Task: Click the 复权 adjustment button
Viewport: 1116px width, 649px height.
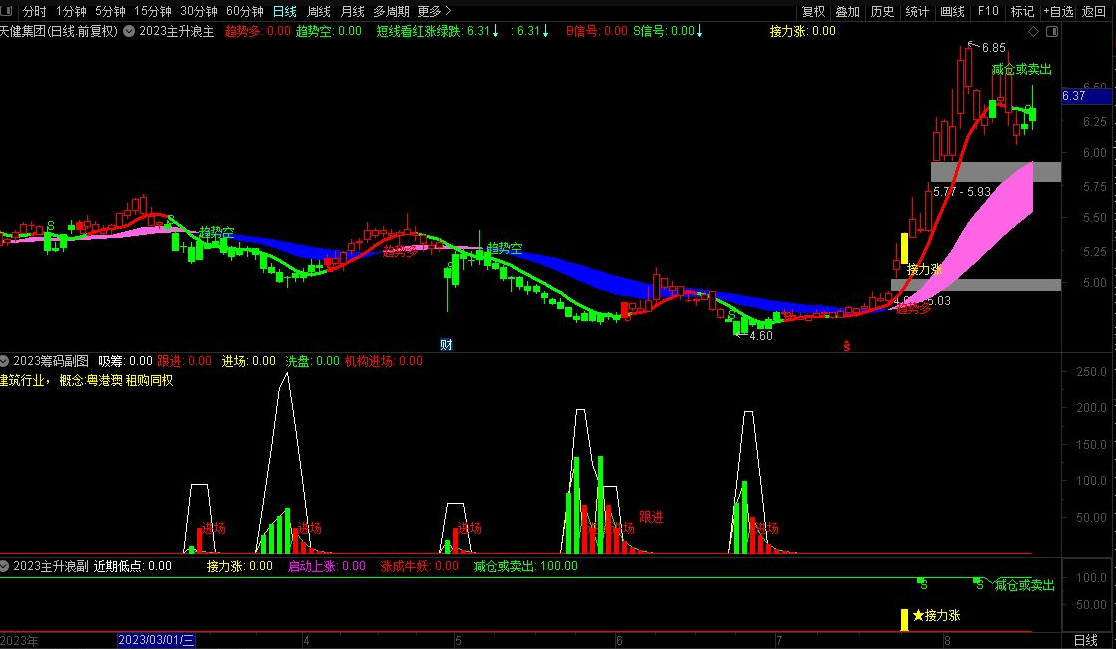Action: click(x=814, y=11)
